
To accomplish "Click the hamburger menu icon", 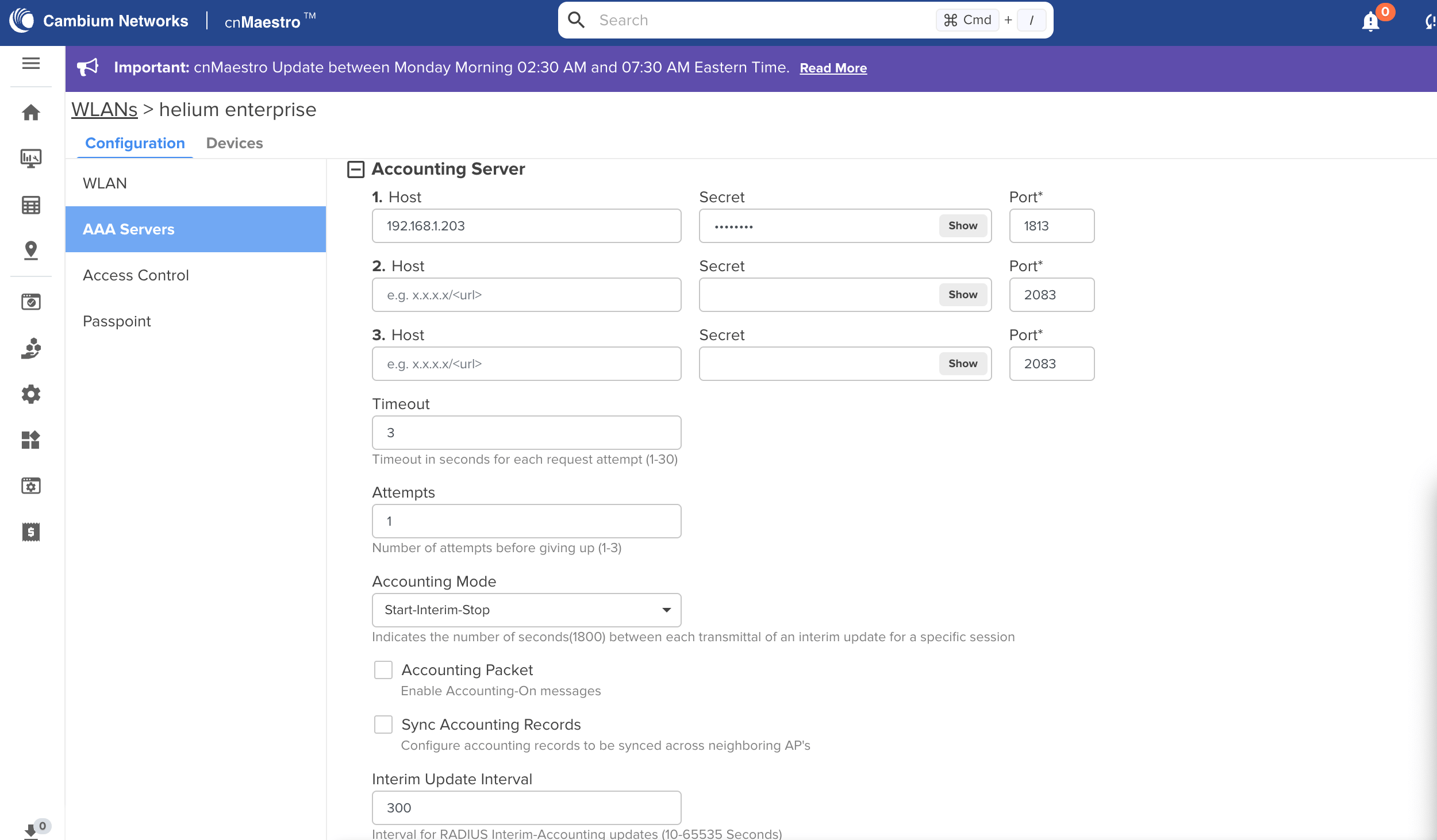I will 31,63.
